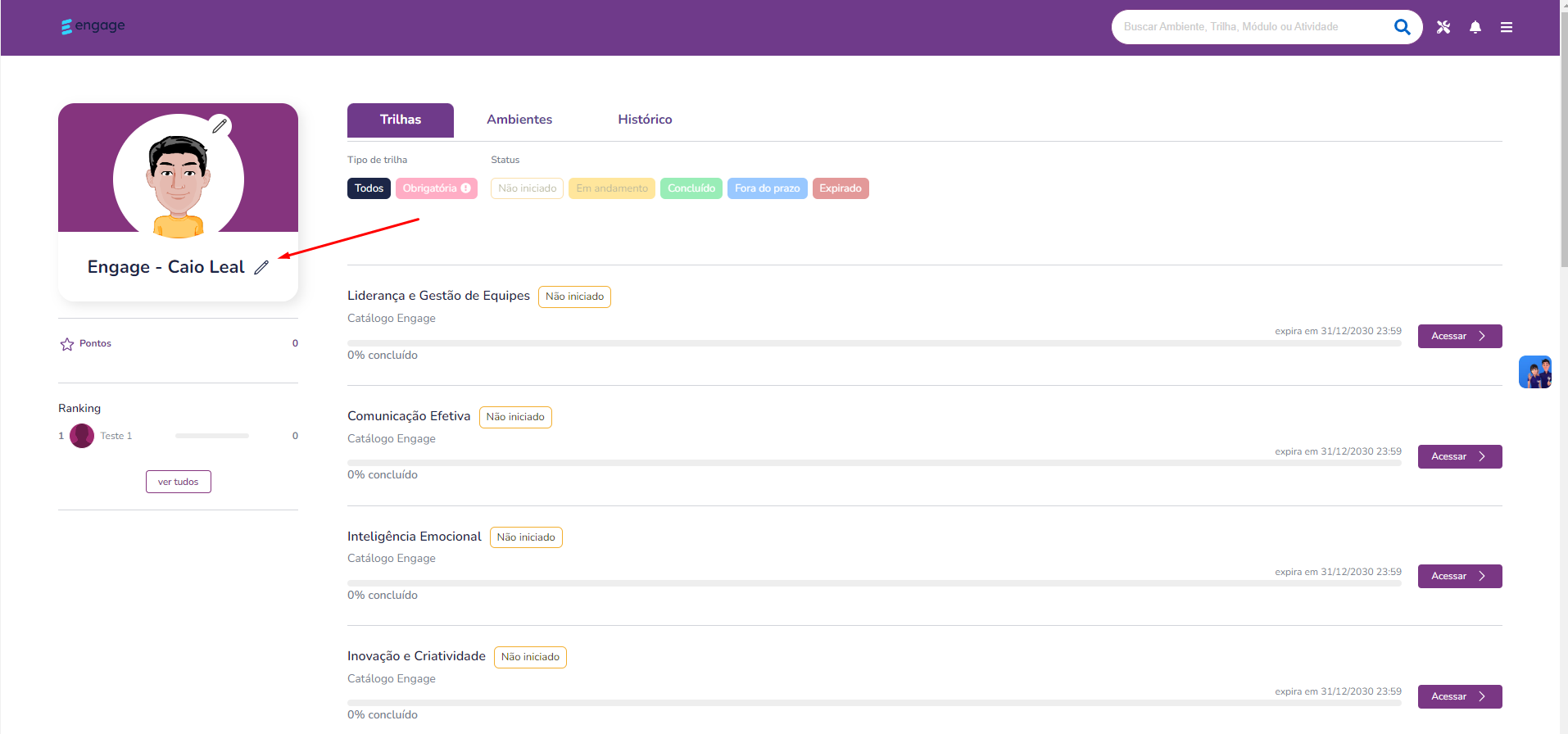This screenshot has width=1568, height=734.
Task: Toggle the Concluído status filter
Action: [x=691, y=188]
